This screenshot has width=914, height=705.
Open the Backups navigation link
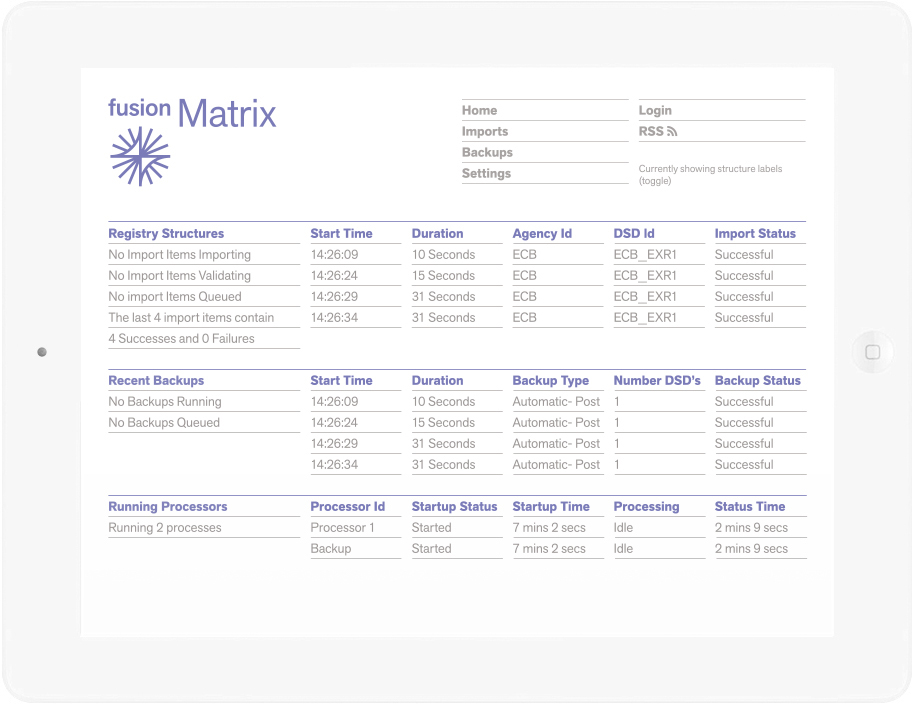pos(487,153)
